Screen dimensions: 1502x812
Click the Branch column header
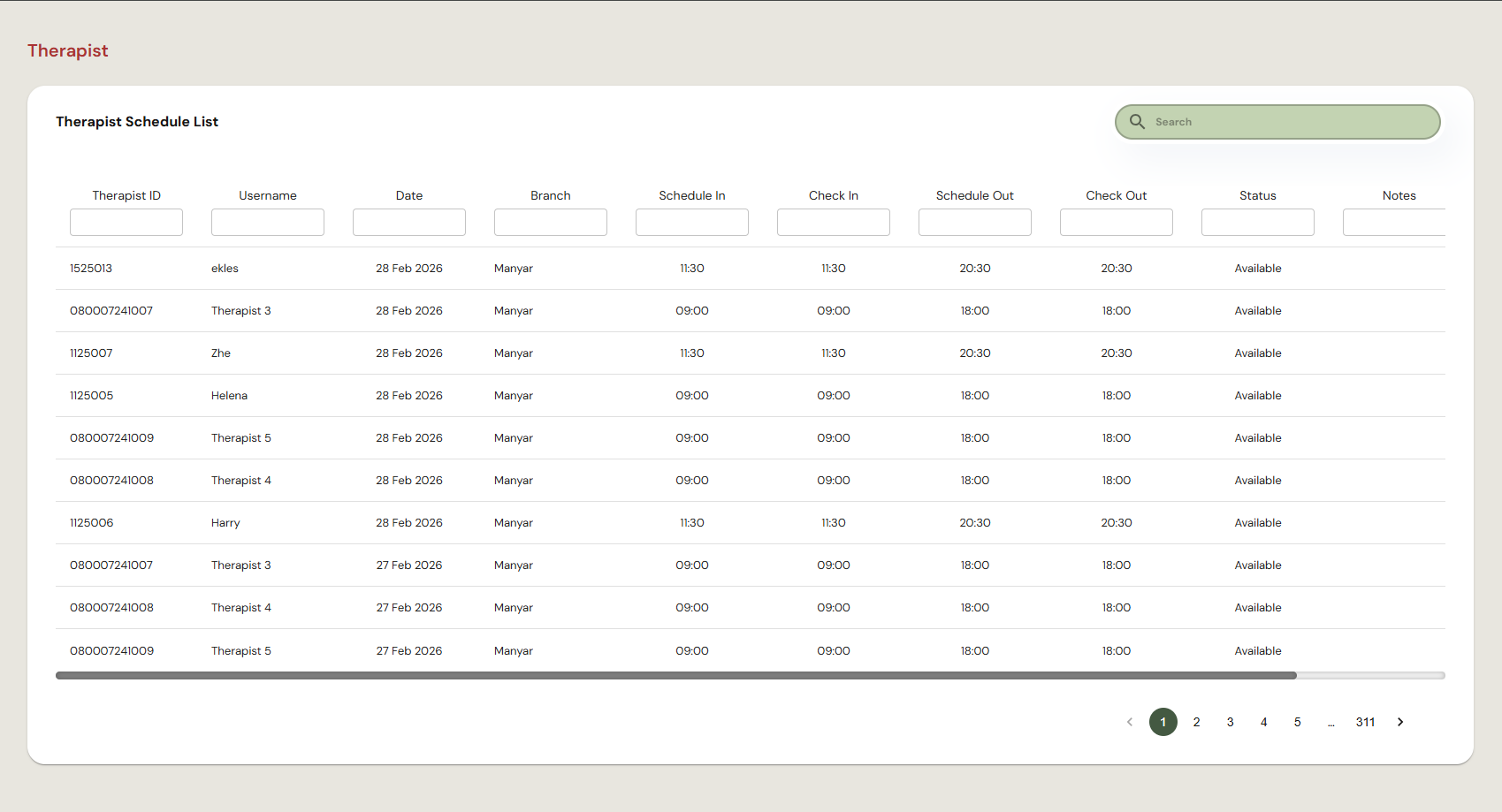(551, 195)
